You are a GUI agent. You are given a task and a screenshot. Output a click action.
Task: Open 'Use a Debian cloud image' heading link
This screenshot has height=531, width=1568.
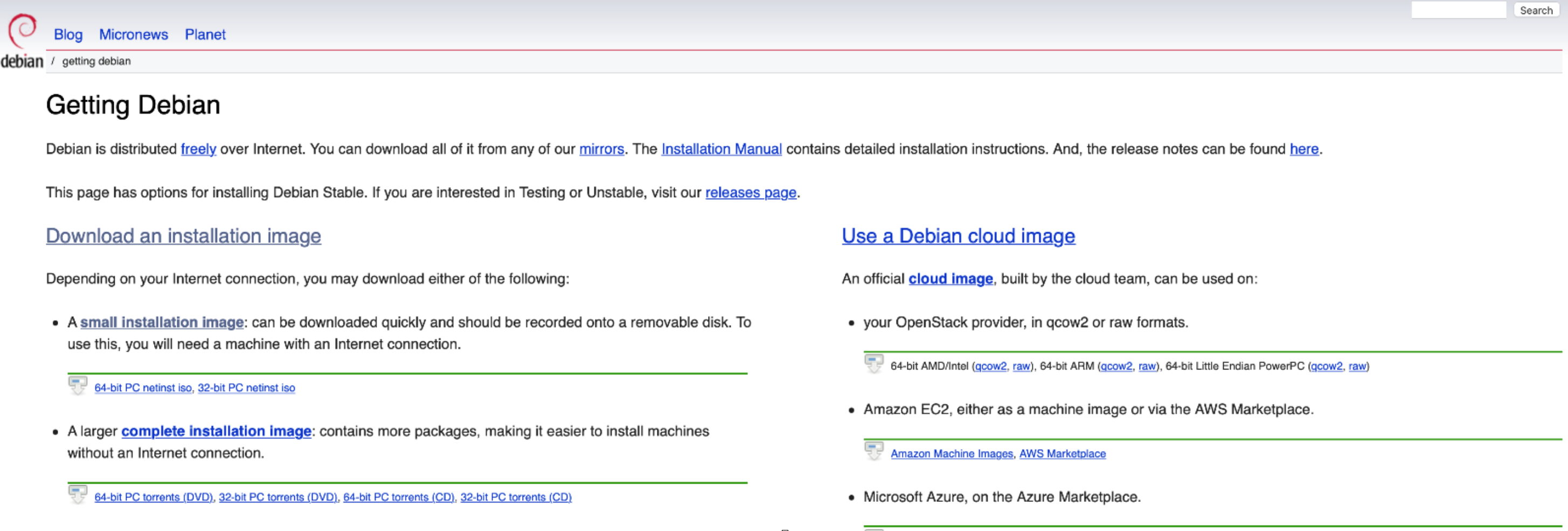click(x=958, y=236)
